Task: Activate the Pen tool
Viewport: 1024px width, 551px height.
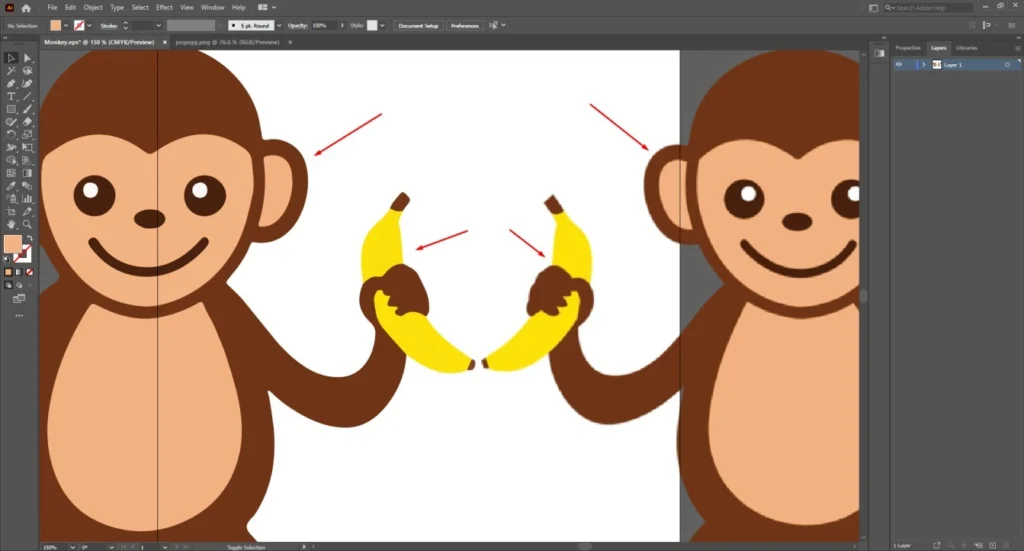Action: click(11, 84)
